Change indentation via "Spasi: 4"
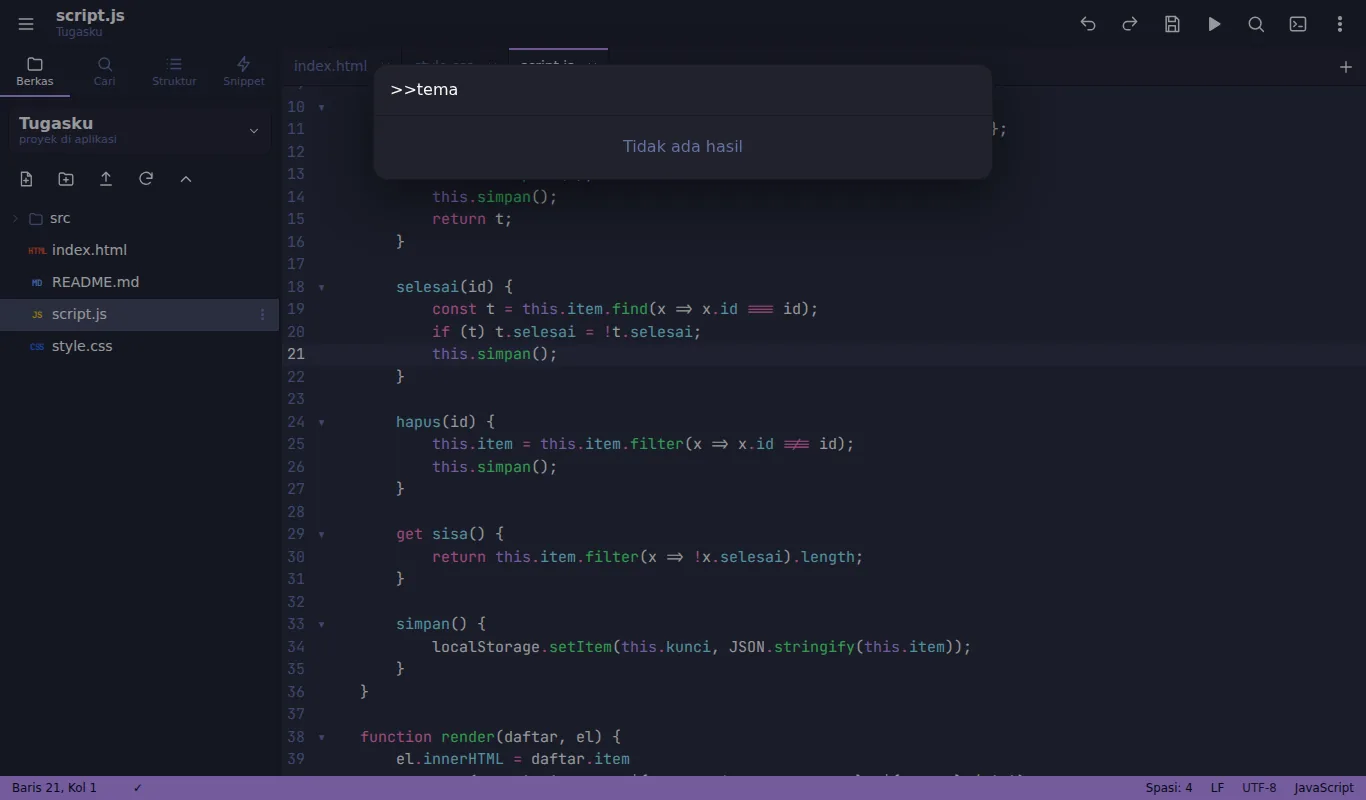 (1169, 788)
